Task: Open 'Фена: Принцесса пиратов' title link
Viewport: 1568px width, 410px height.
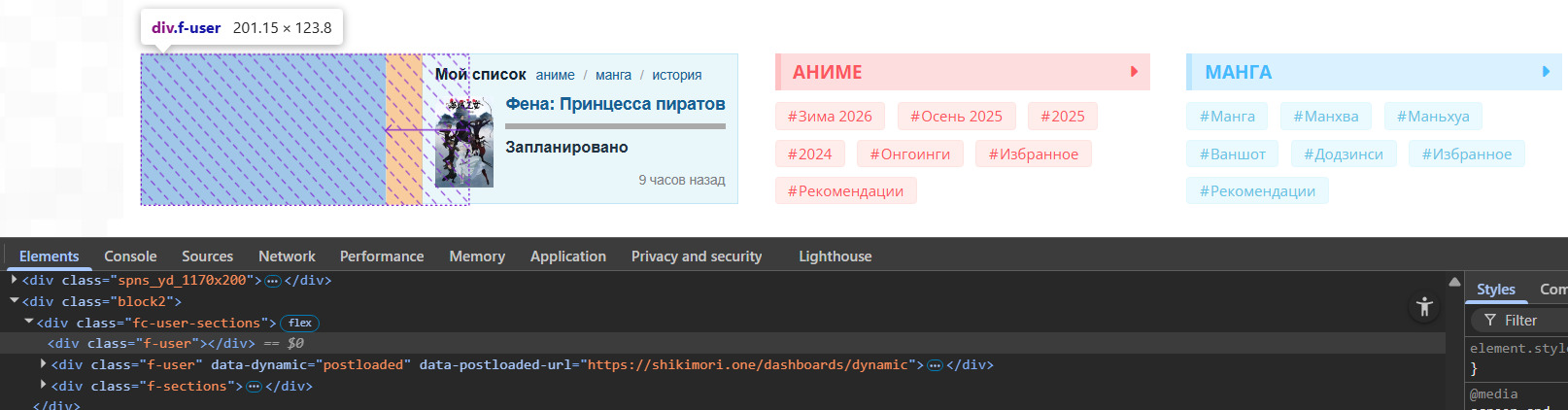Action: pyautogui.click(x=615, y=104)
